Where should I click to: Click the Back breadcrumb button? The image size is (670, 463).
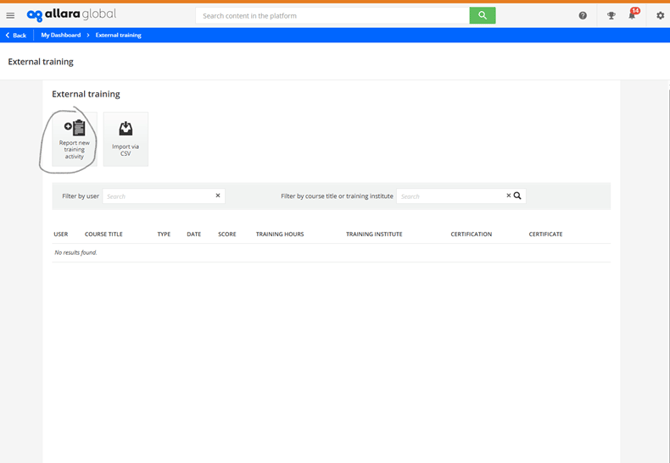[x=16, y=35]
